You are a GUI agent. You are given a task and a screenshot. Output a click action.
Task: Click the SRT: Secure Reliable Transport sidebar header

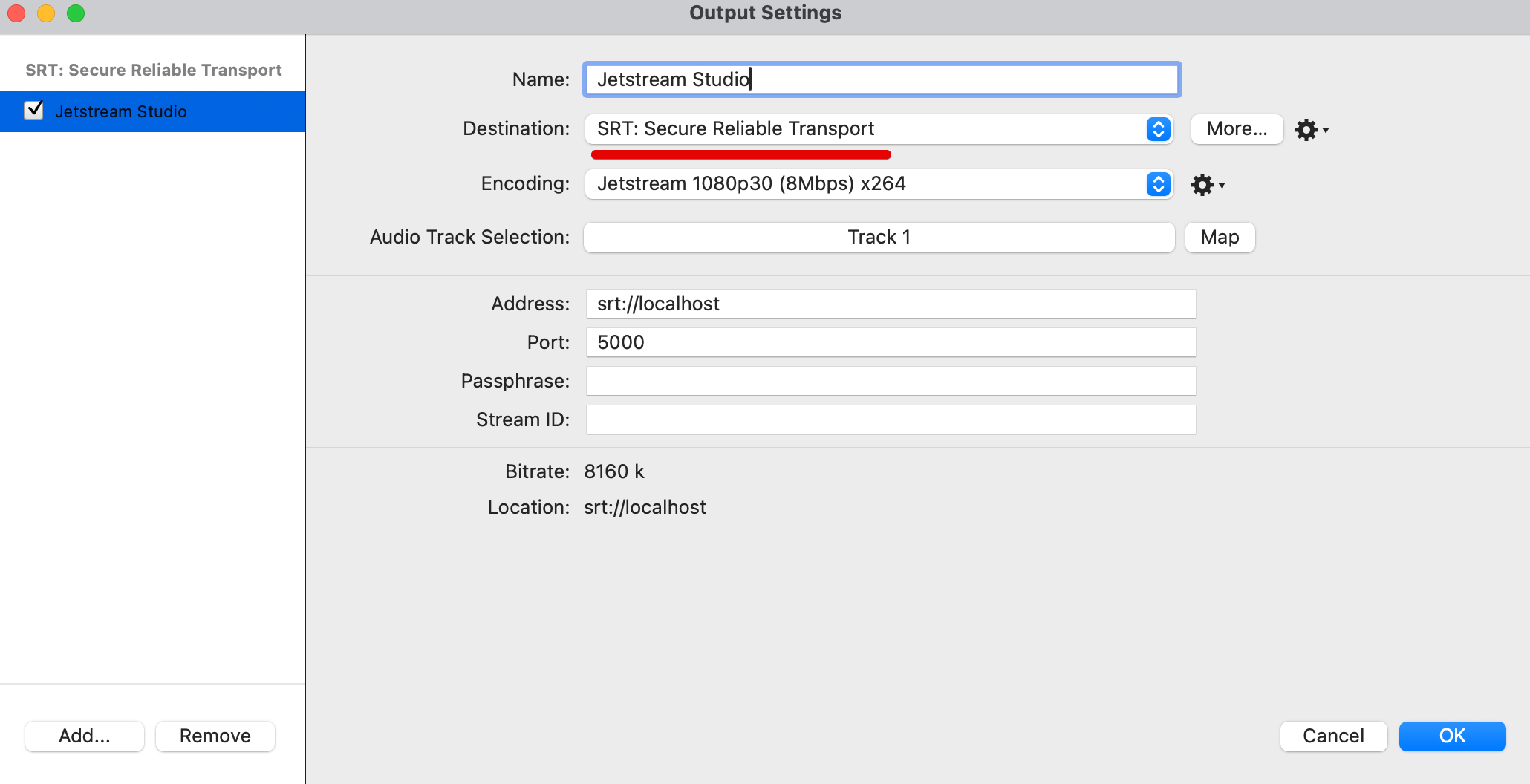154,70
